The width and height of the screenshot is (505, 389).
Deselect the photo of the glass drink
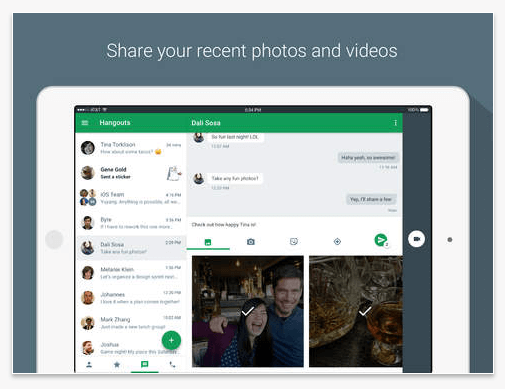click(356, 311)
